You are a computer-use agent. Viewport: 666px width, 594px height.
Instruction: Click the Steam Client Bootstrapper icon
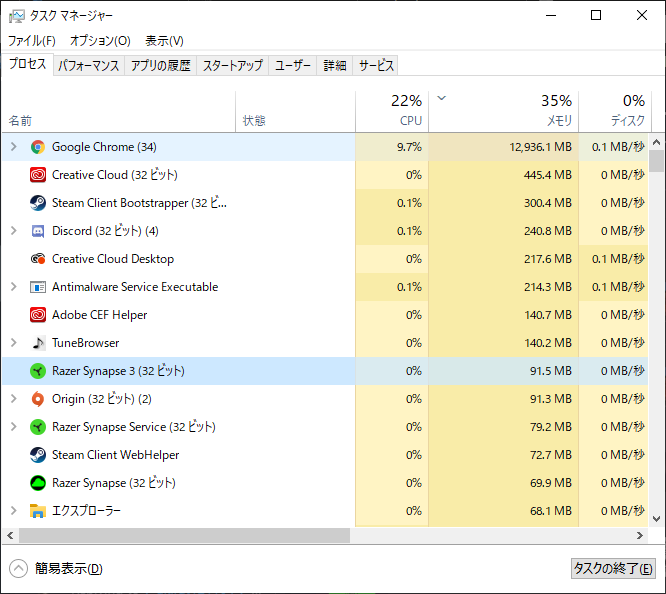(x=38, y=203)
